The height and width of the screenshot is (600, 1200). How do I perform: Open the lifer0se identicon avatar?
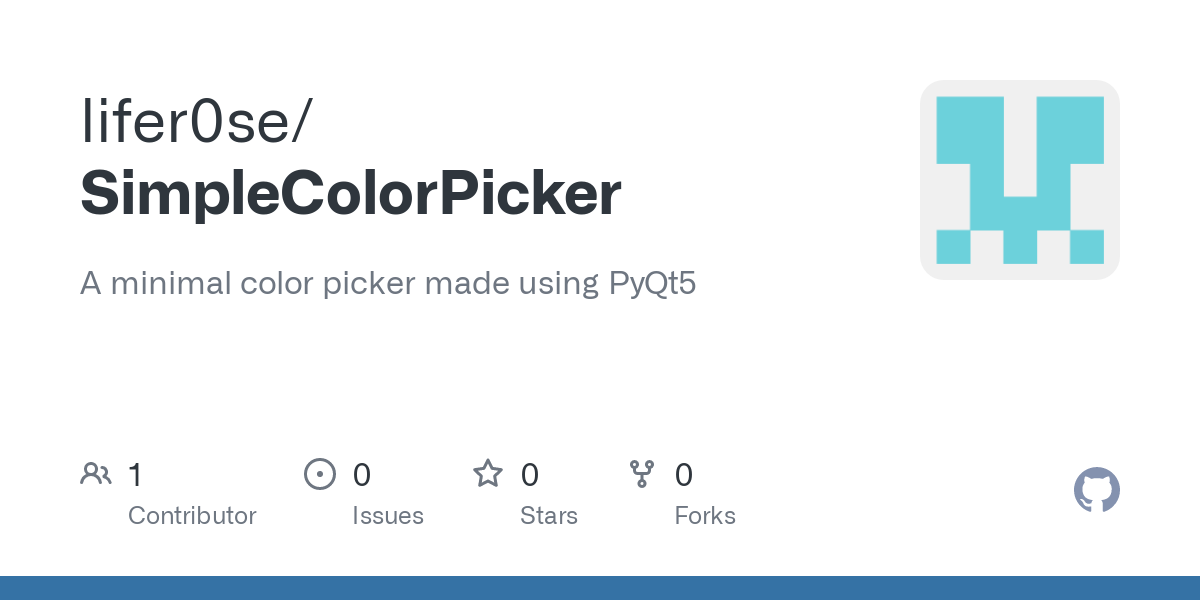click(1020, 180)
